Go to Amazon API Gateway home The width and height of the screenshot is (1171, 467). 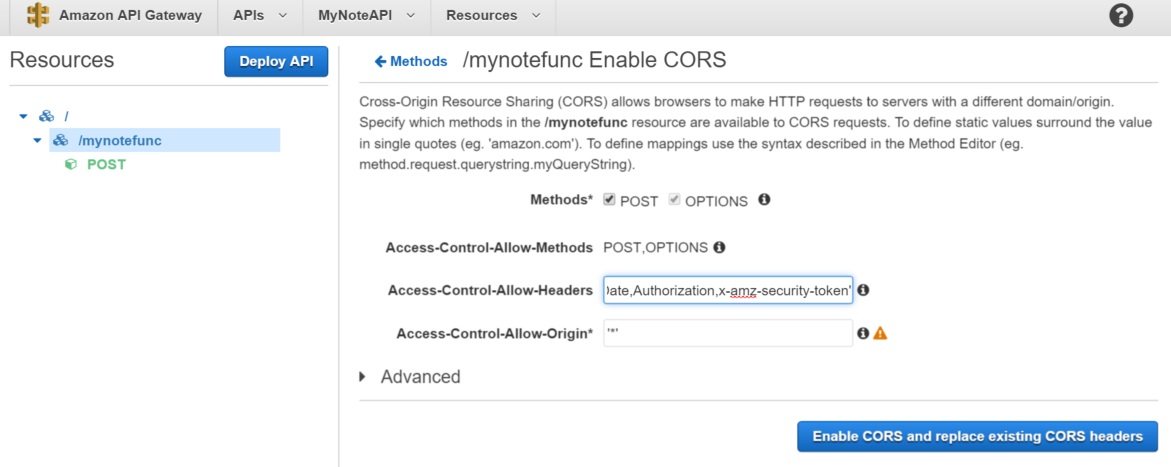point(130,15)
